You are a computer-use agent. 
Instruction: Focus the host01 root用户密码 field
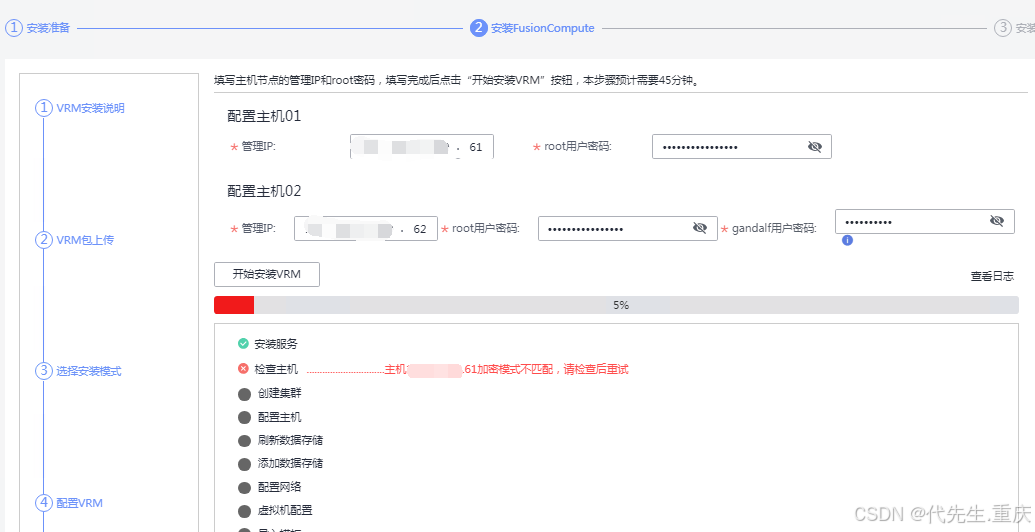742,147
